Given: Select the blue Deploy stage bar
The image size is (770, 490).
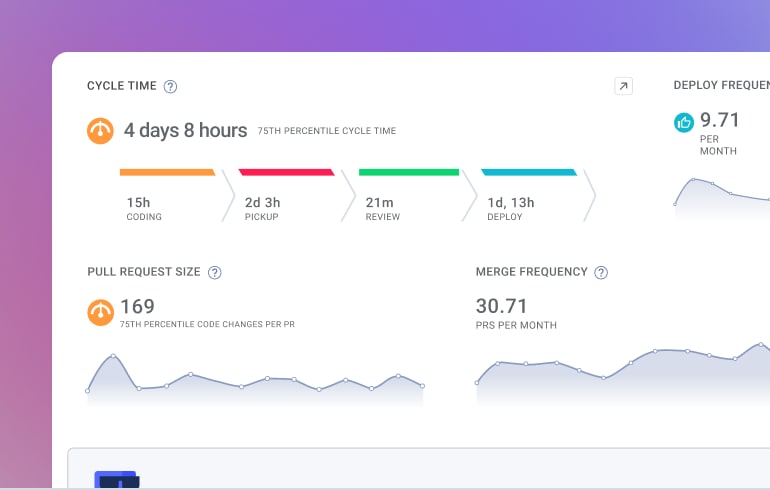Looking at the screenshot, I should 529,172.
